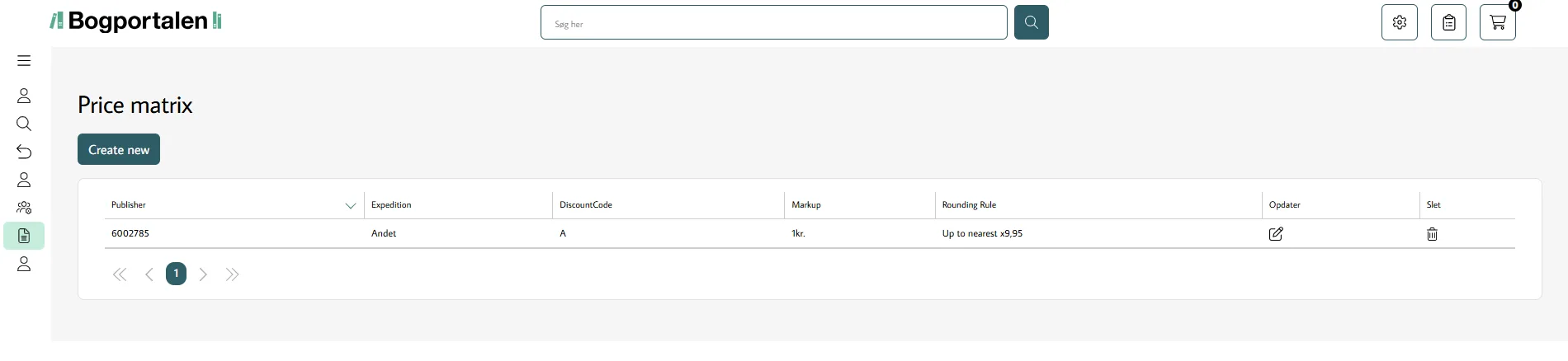Click the Create new button
The height and width of the screenshot is (361, 1568).
point(119,149)
